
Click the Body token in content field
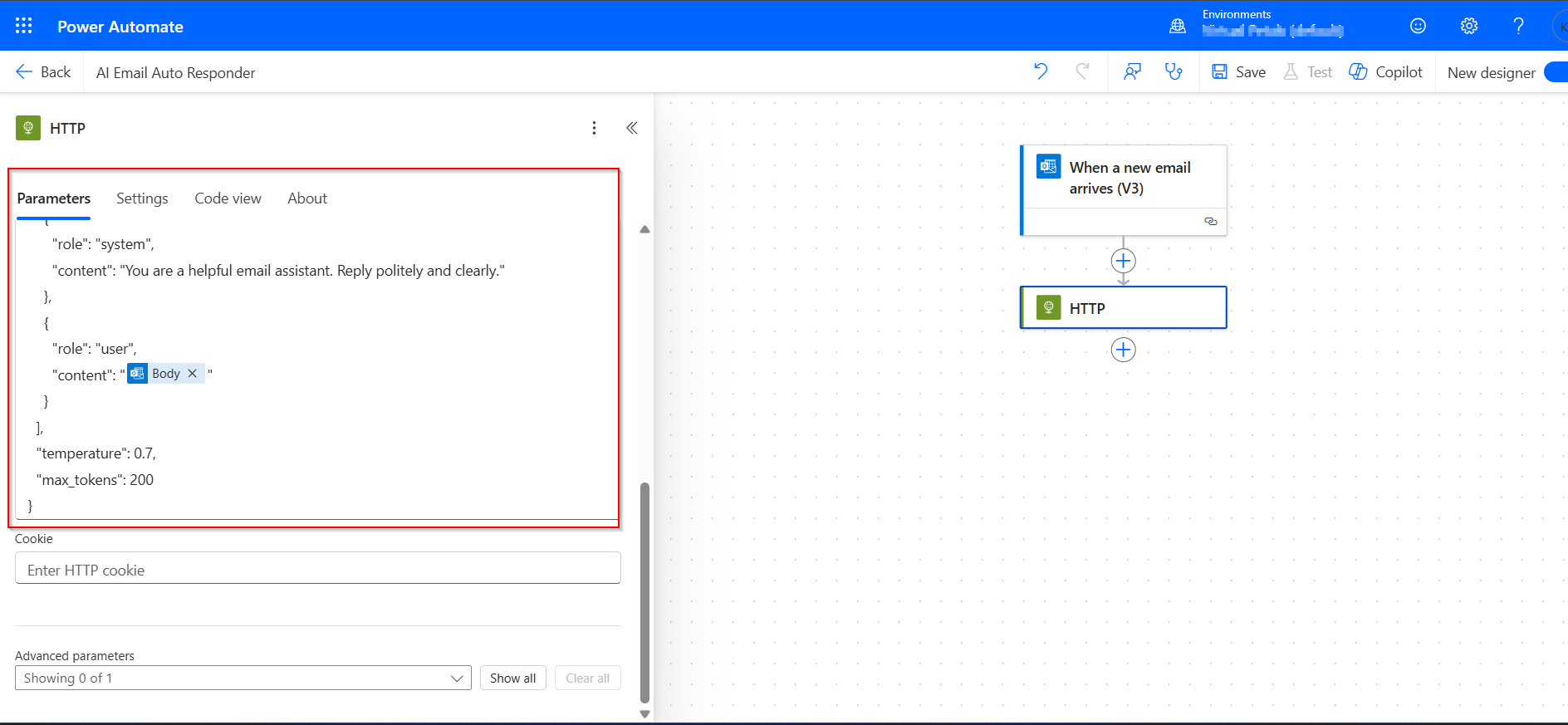166,374
